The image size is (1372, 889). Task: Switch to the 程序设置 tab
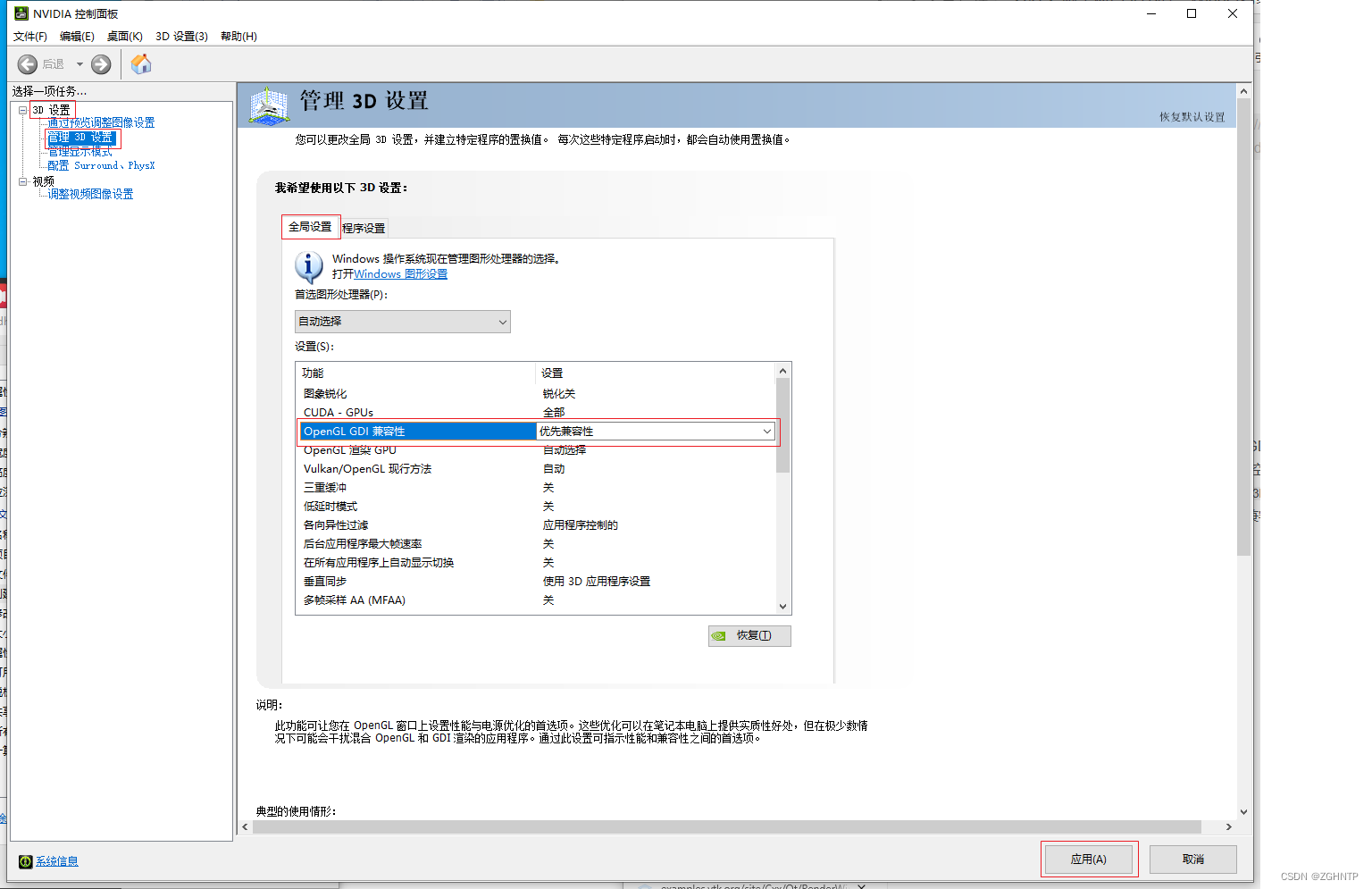pos(364,229)
